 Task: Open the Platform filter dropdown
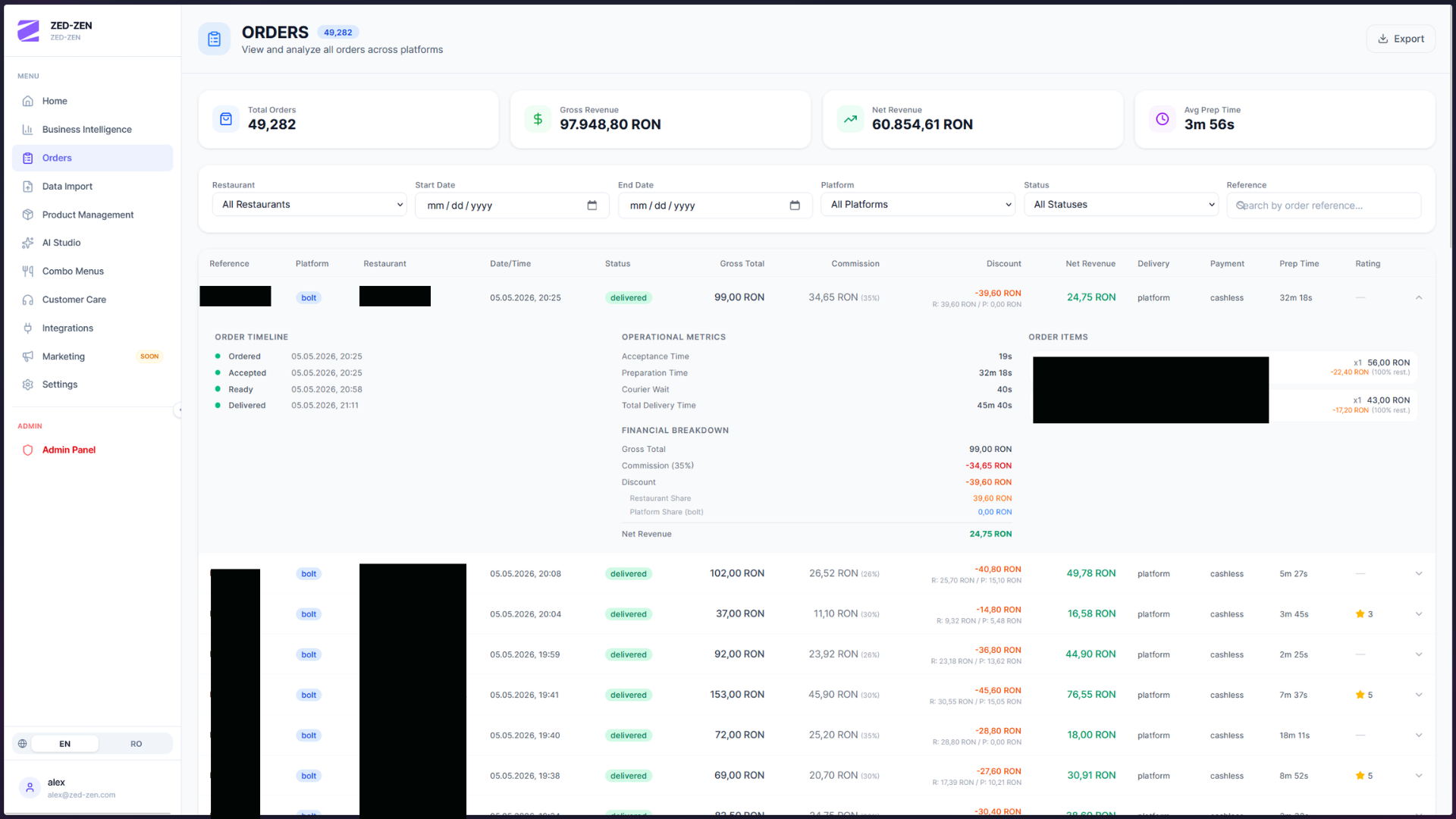coord(918,205)
